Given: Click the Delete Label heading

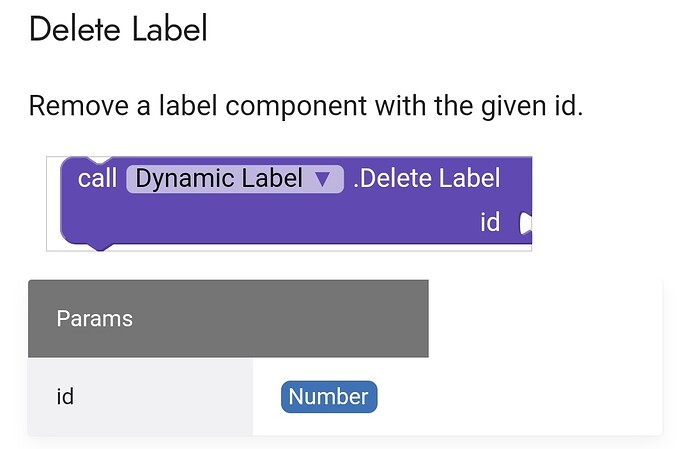Looking at the screenshot, I should tap(118, 29).
